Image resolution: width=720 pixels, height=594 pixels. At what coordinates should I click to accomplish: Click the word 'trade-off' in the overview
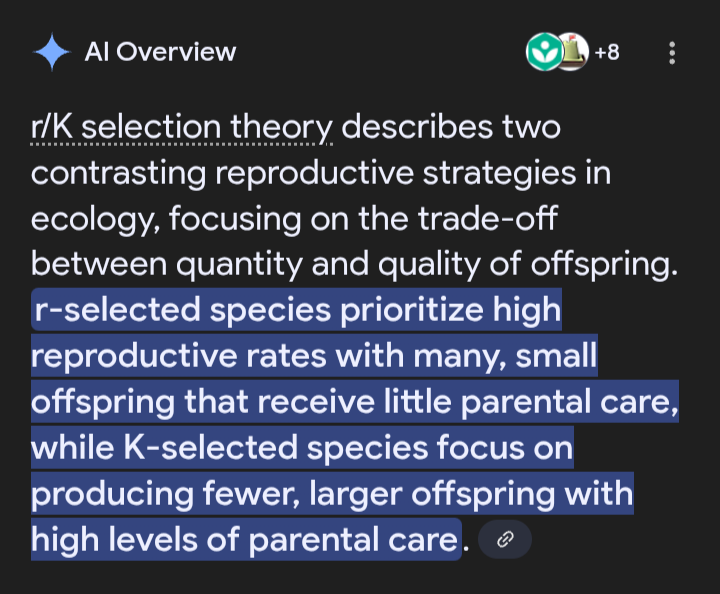pyautogui.click(x=488, y=219)
